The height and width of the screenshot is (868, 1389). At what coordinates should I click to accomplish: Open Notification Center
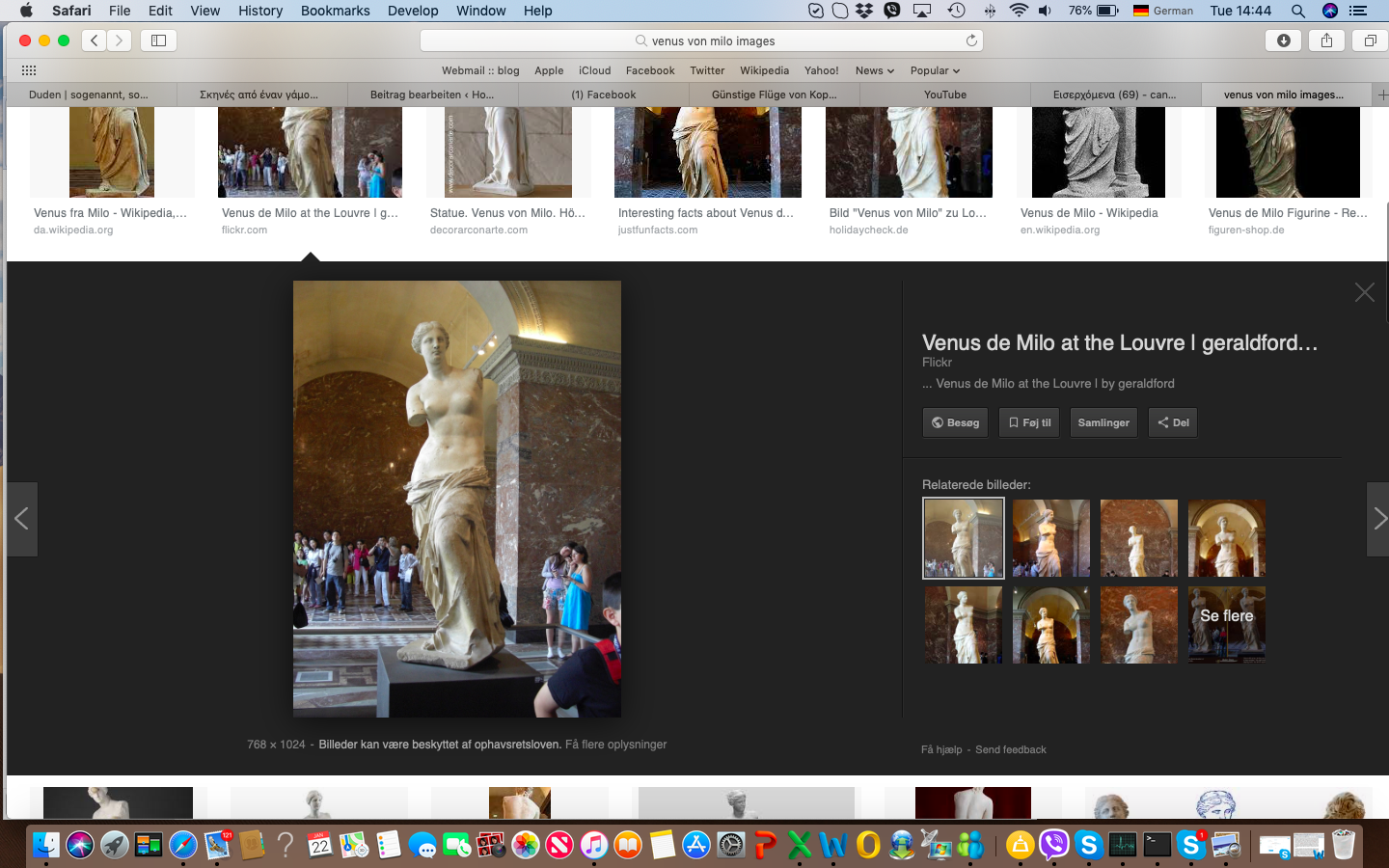1358,11
